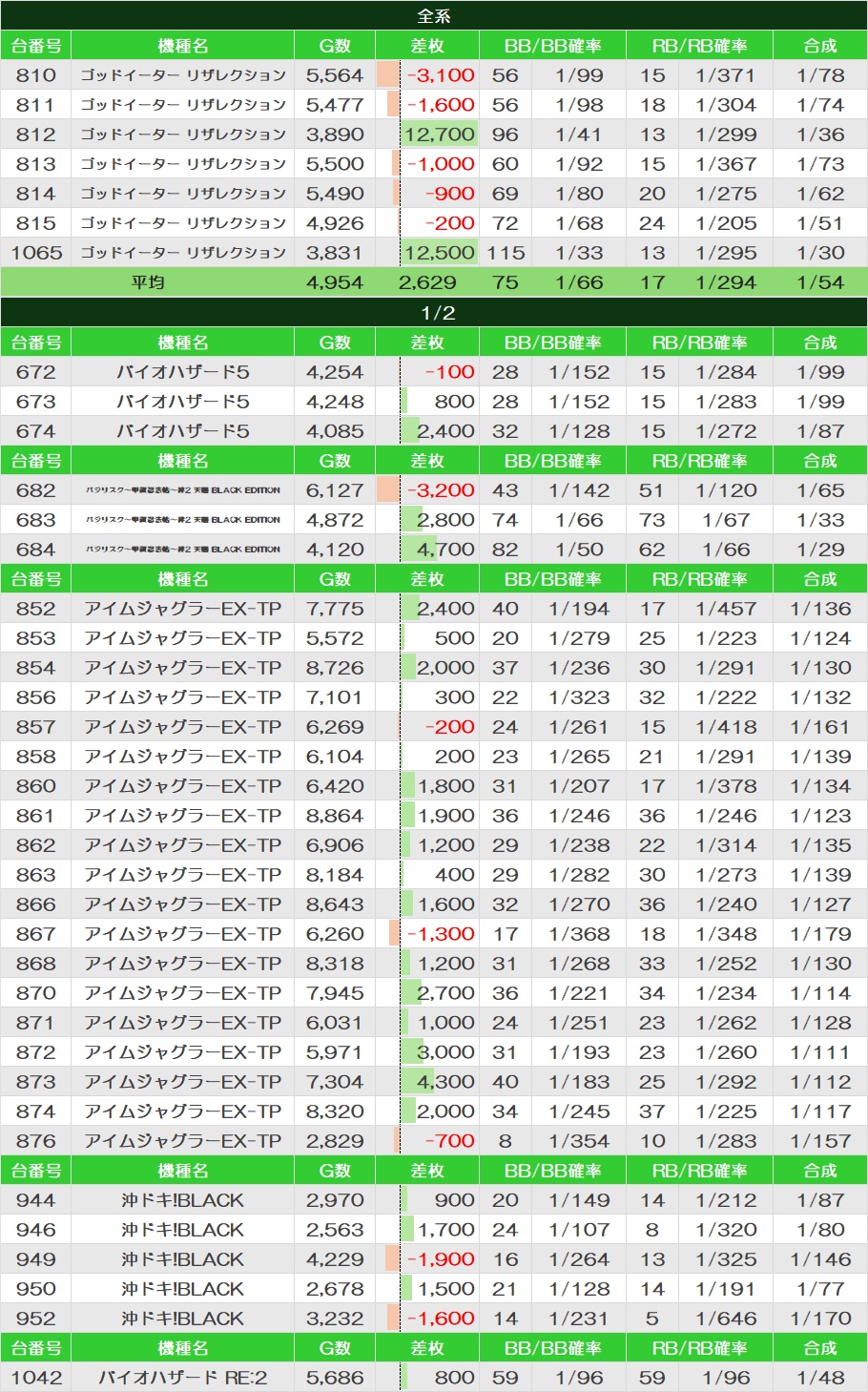Select machine number 1042 cell

(x=36, y=1378)
